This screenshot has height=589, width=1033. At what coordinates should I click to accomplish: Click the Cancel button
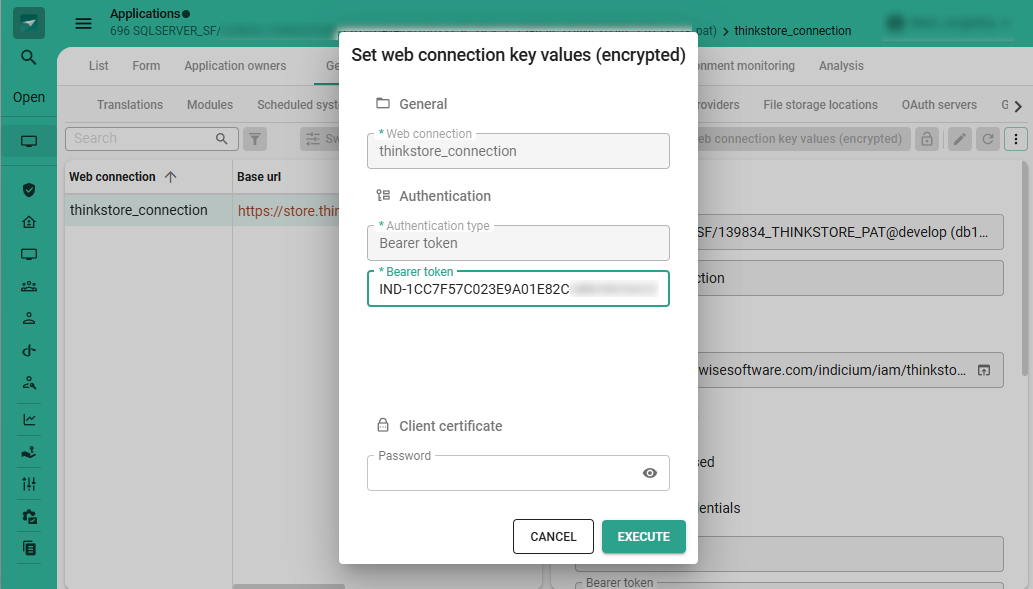coord(553,537)
